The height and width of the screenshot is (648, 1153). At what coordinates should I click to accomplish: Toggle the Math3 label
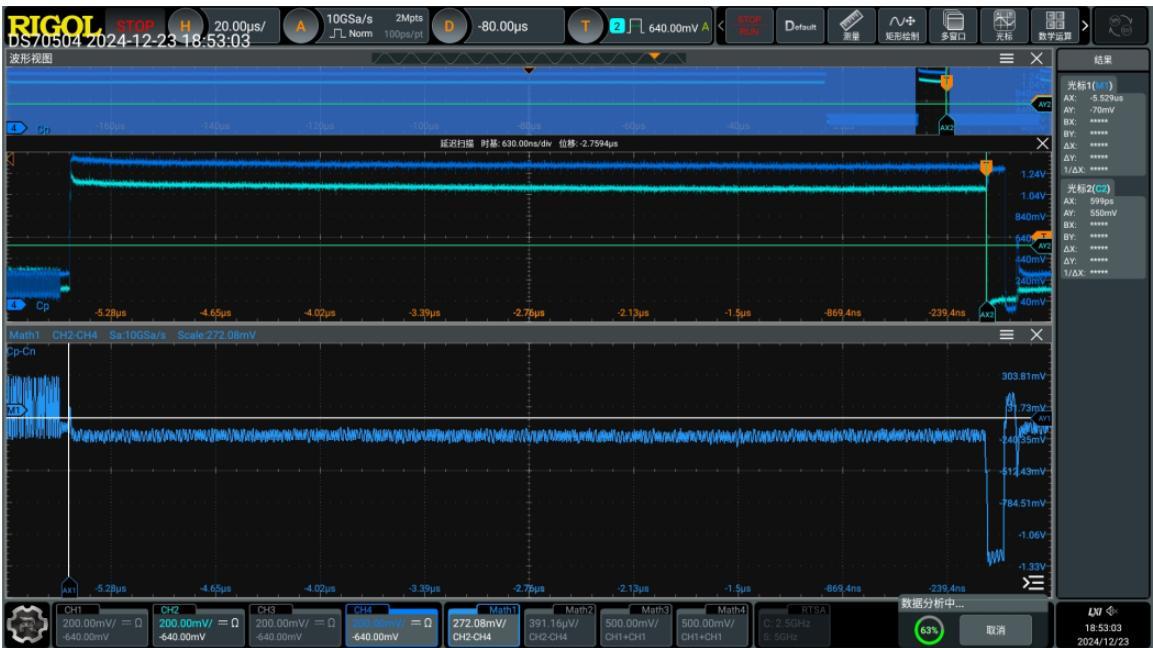pyautogui.click(x=654, y=610)
